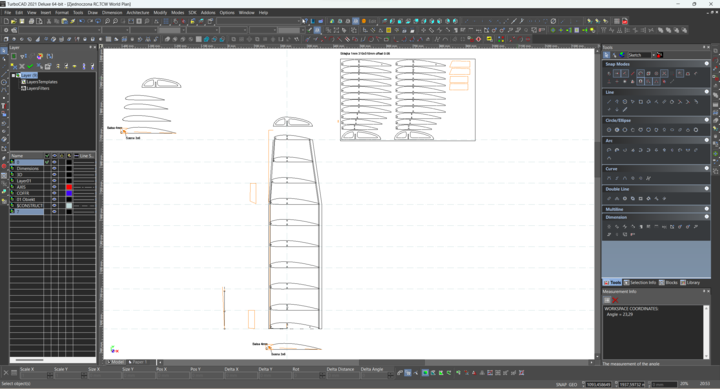Open the Draw menu
The height and width of the screenshot is (389, 720).
point(92,12)
